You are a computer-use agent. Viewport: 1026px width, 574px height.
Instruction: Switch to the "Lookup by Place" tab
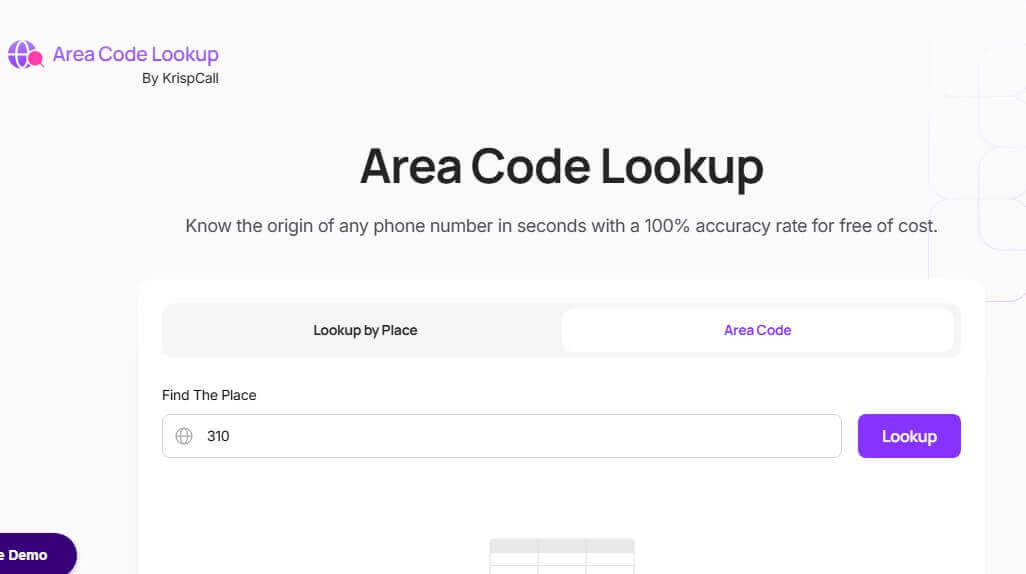tap(365, 330)
